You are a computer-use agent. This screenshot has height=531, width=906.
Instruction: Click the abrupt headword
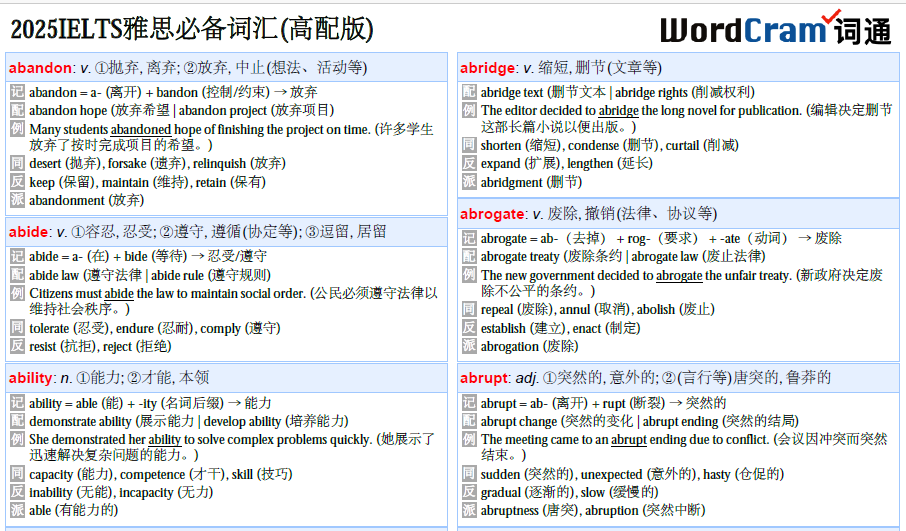(485, 378)
